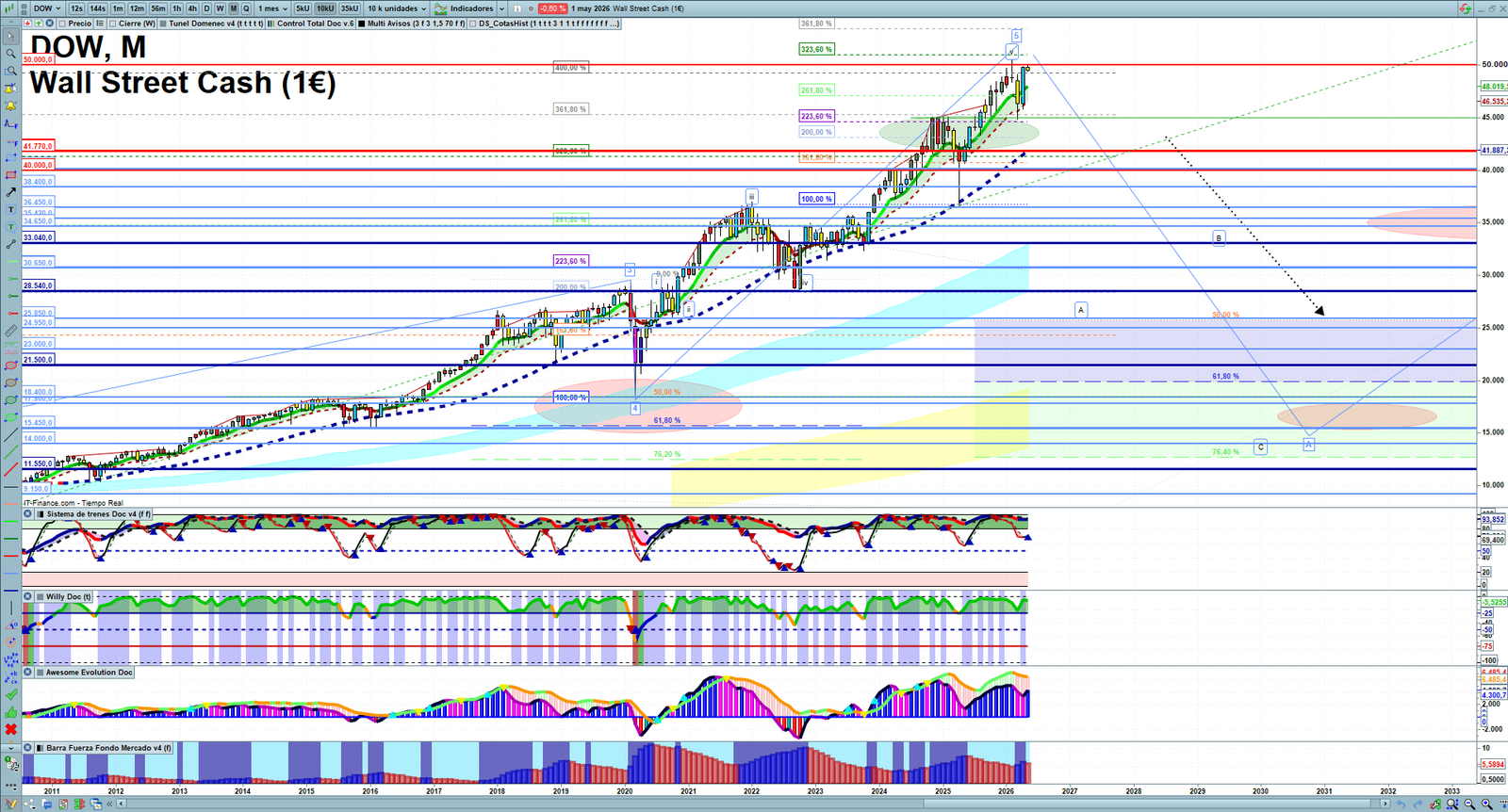The image size is (1508, 812).
Task: Select the green diagonal line tool
Action: tap(11, 453)
